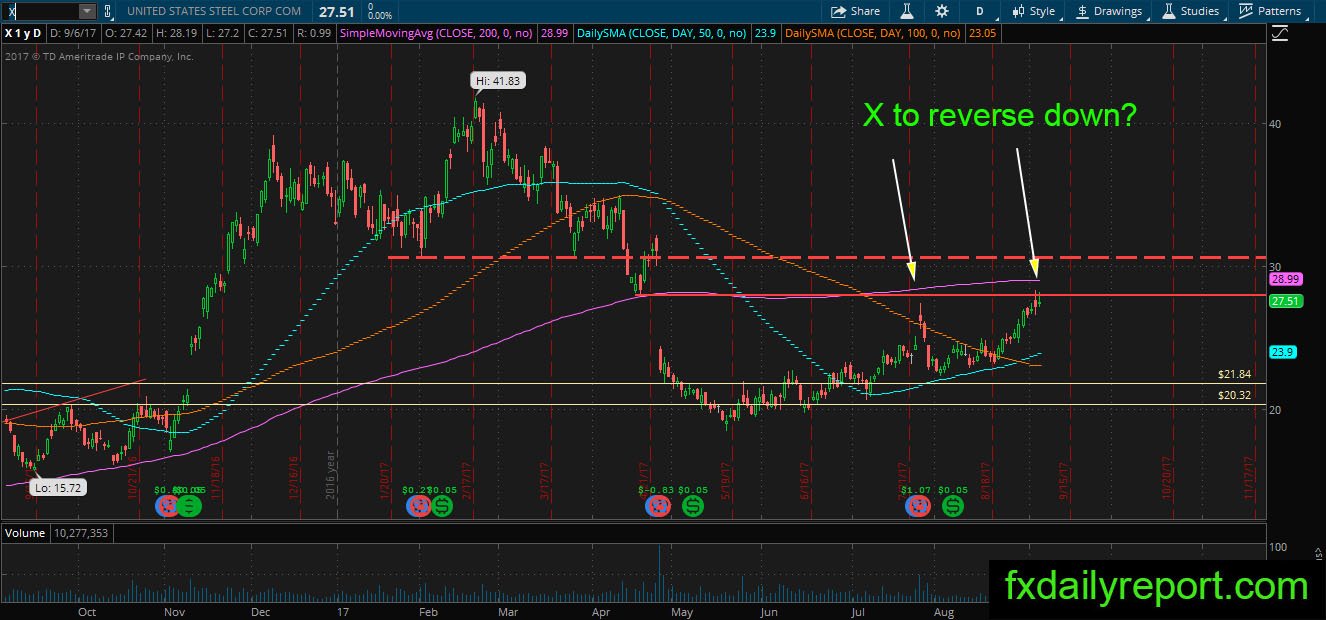The image size is (1326, 620).
Task: Open the Style menu
Action: (1034, 11)
